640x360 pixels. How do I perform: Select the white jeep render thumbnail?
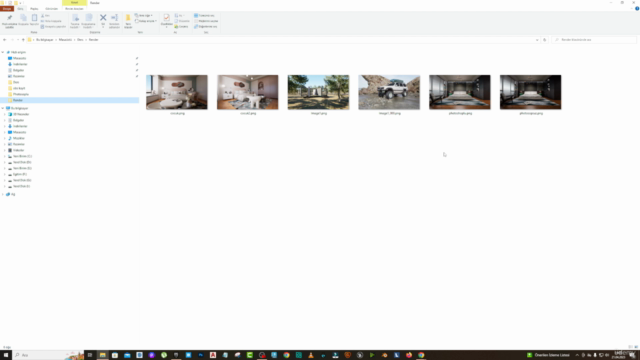[389, 92]
